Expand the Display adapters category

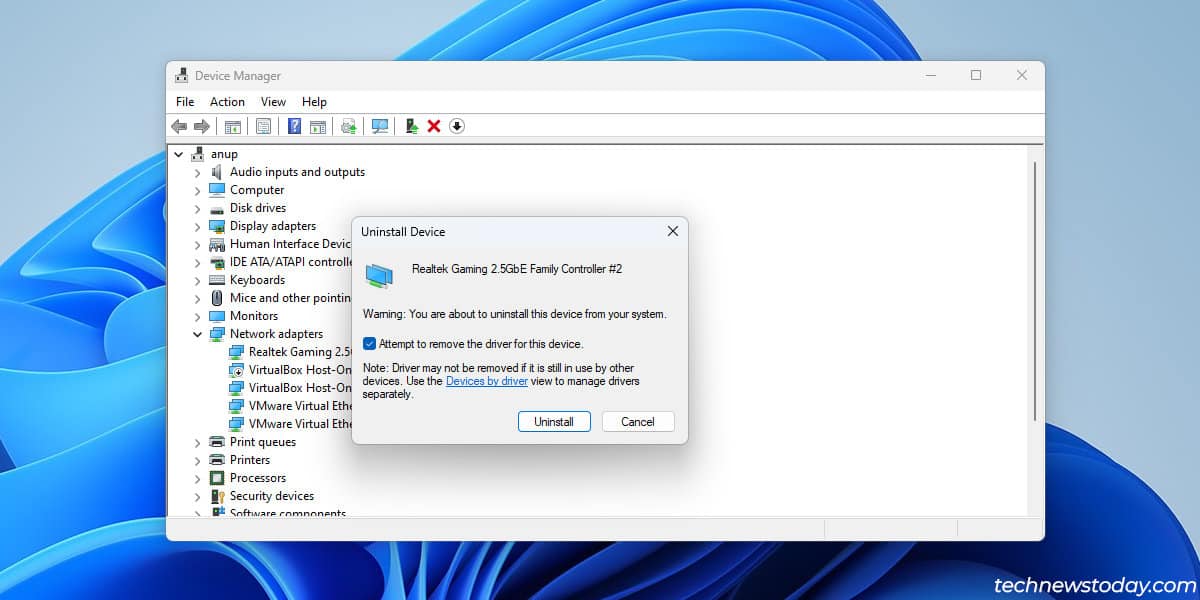click(197, 226)
